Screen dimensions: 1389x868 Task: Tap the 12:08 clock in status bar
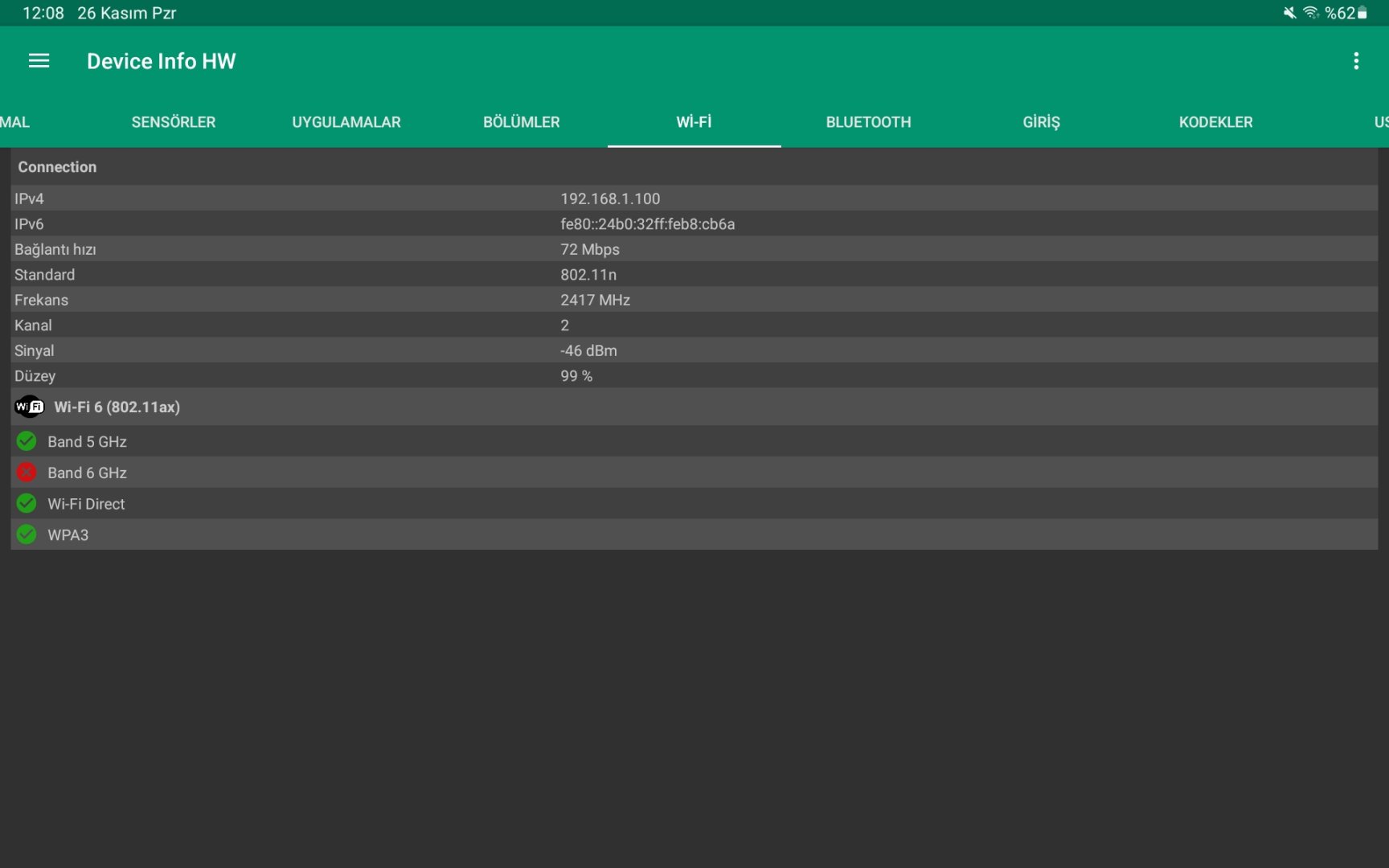(43, 13)
